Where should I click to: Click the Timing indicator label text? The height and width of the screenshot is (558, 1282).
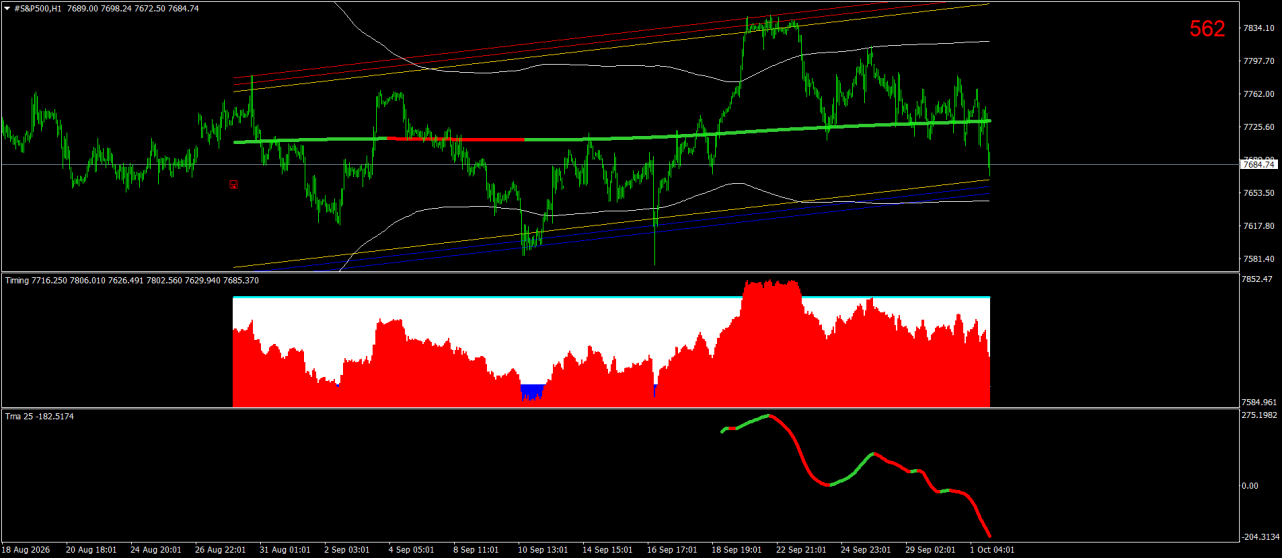point(132,280)
